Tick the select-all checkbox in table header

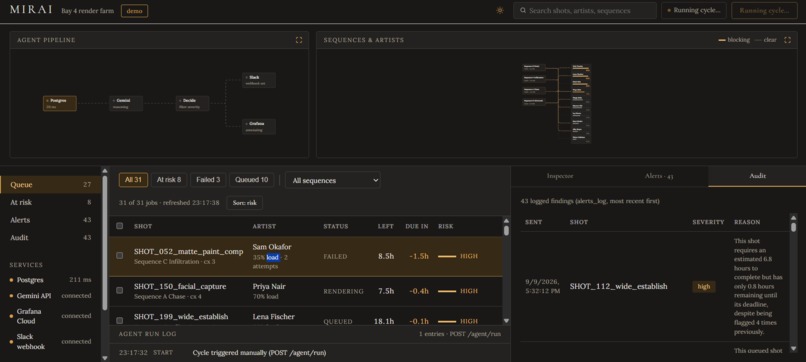[x=120, y=226]
